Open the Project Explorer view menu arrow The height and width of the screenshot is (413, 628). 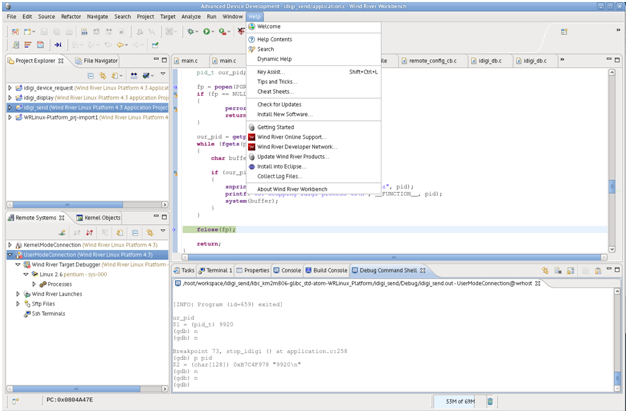tap(161, 74)
